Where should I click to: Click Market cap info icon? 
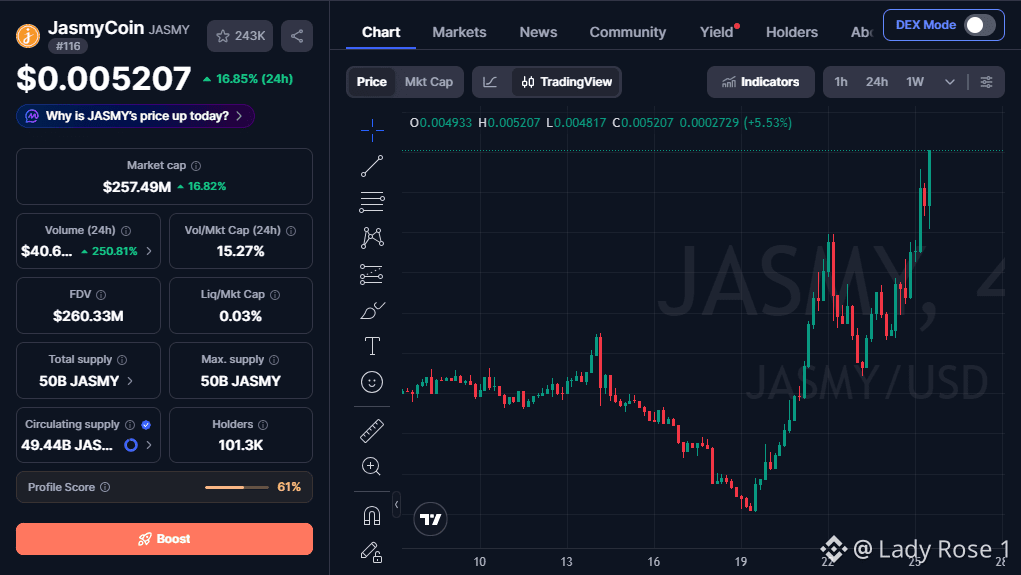(x=196, y=166)
